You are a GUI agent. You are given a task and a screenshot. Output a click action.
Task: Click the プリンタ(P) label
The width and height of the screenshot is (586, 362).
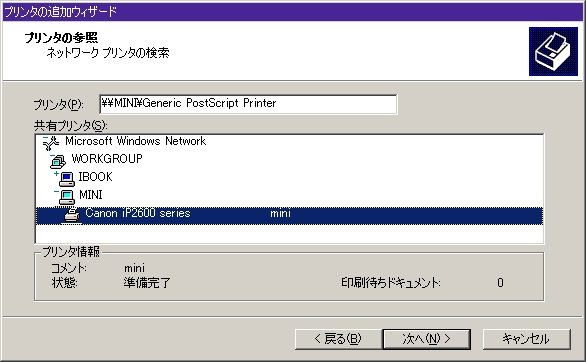coord(59,105)
